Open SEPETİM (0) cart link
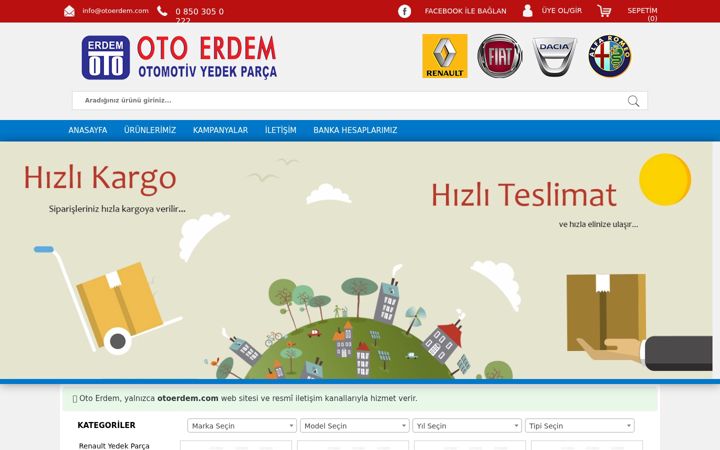 click(x=642, y=14)
